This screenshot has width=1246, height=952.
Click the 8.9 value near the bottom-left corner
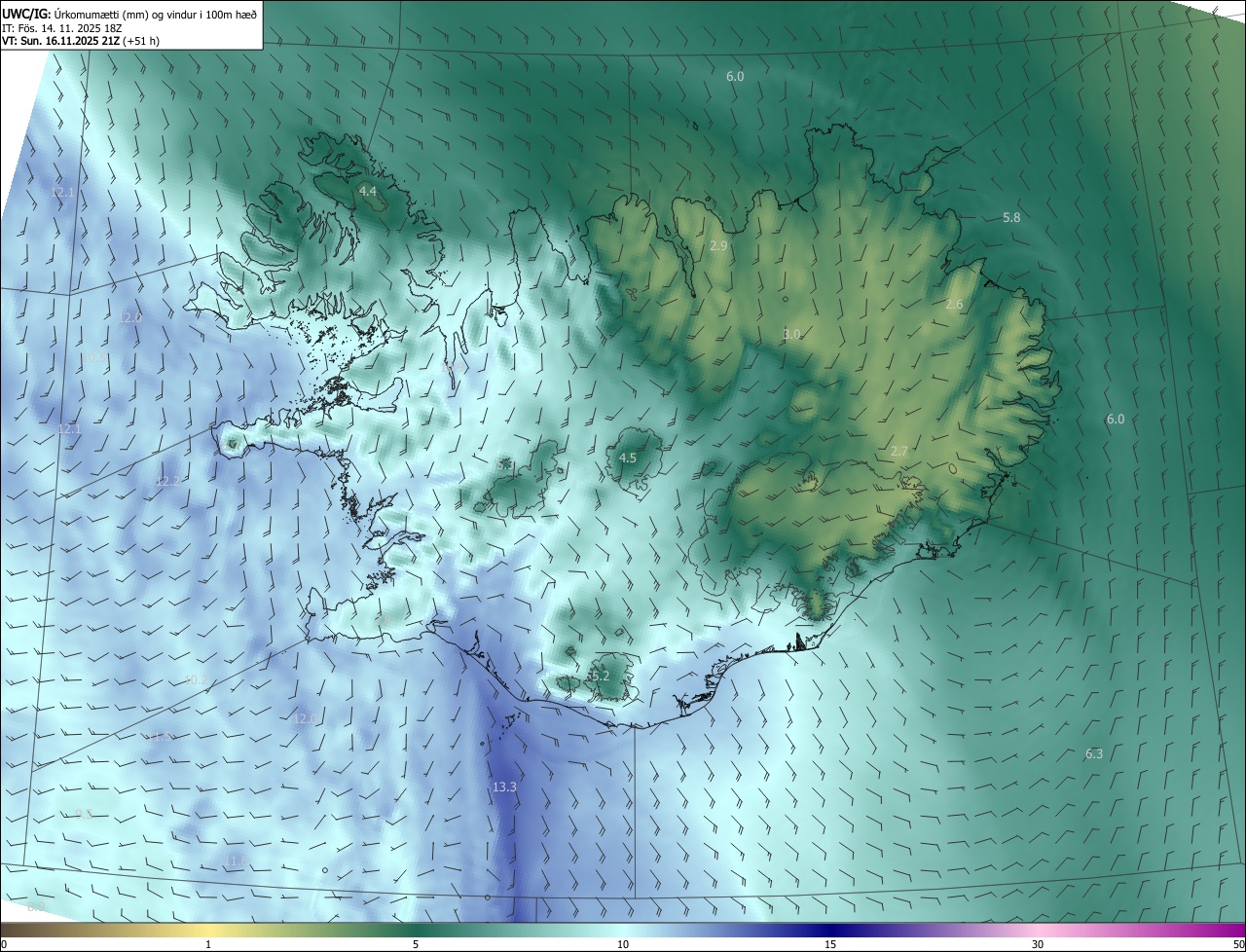[x=36, y=906]
